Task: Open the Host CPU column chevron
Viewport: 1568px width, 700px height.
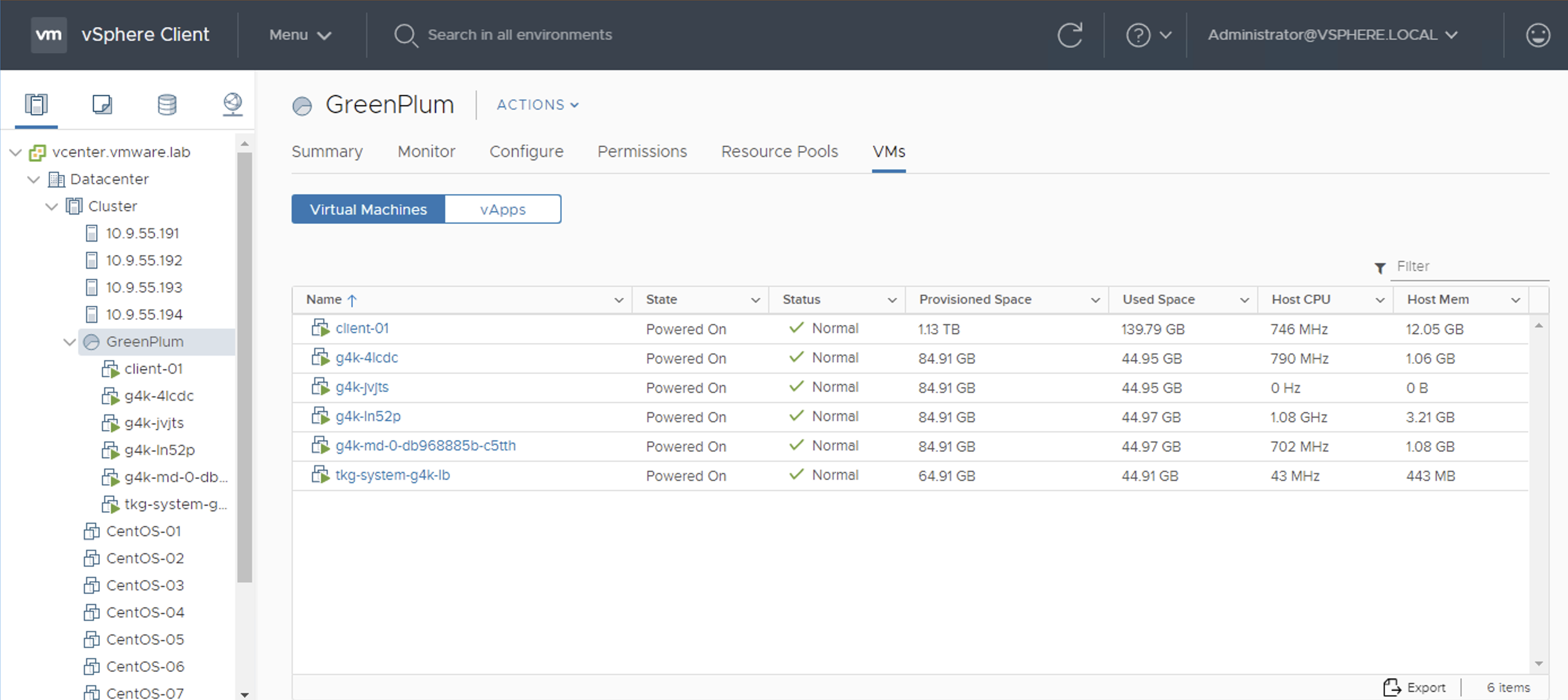Action: [x=1380, y=300]
